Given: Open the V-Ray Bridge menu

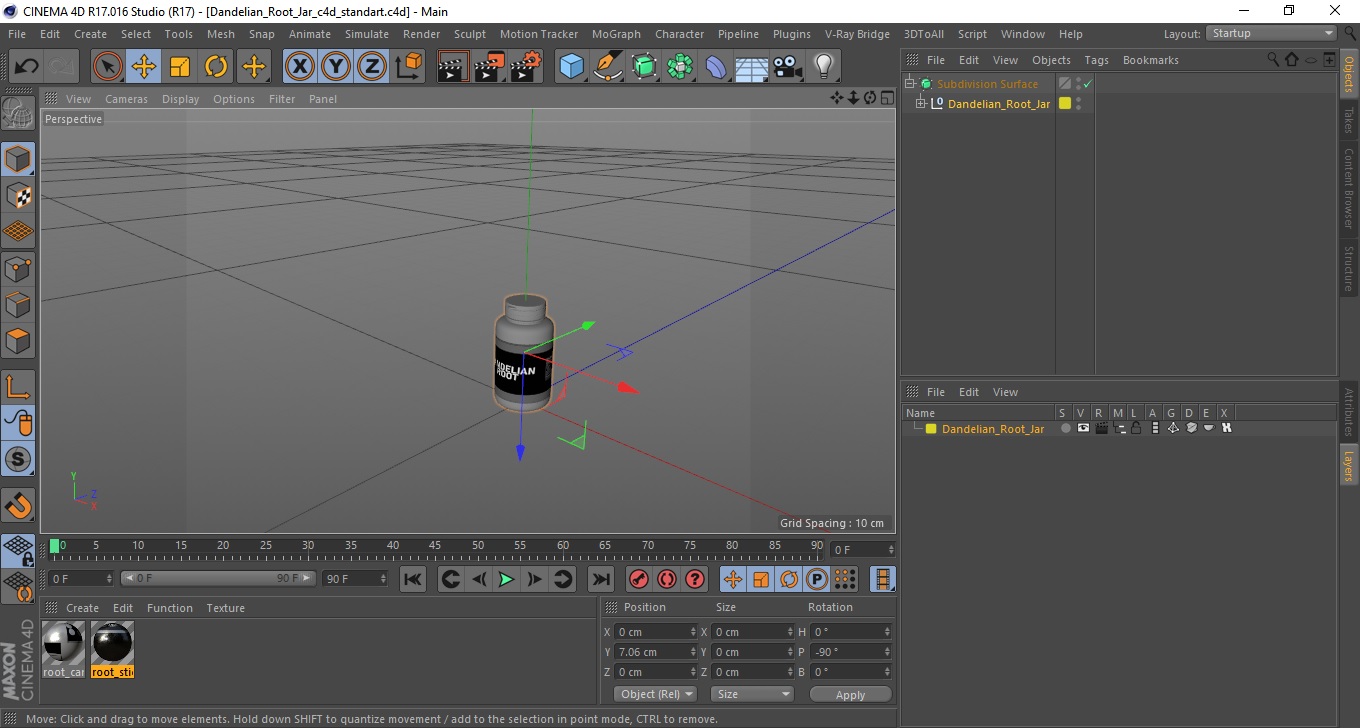Looking at the screenshot, I should pyautogui.click(x=857, y=34).
